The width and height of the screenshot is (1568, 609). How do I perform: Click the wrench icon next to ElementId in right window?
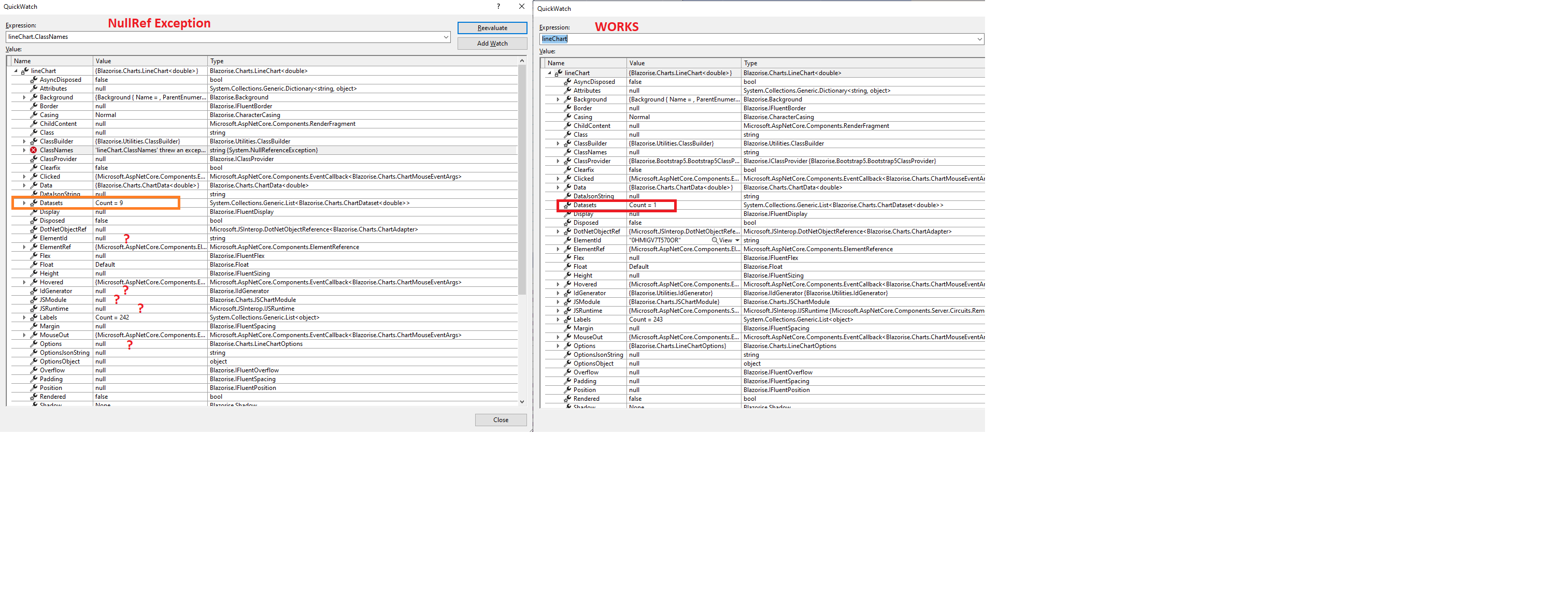coord(567,240)
